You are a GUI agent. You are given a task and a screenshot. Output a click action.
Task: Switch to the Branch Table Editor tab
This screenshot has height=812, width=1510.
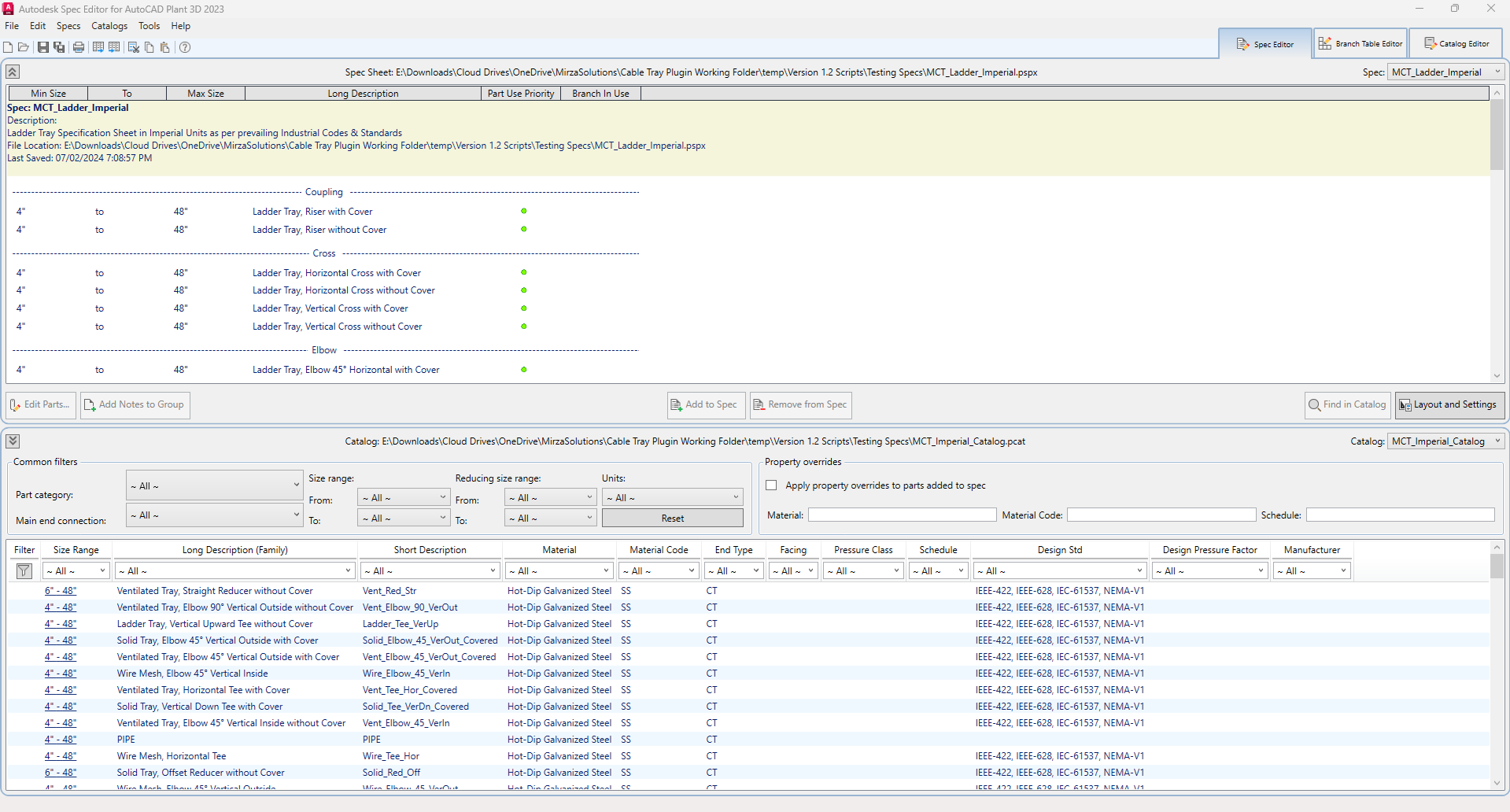pos(1360,44)
